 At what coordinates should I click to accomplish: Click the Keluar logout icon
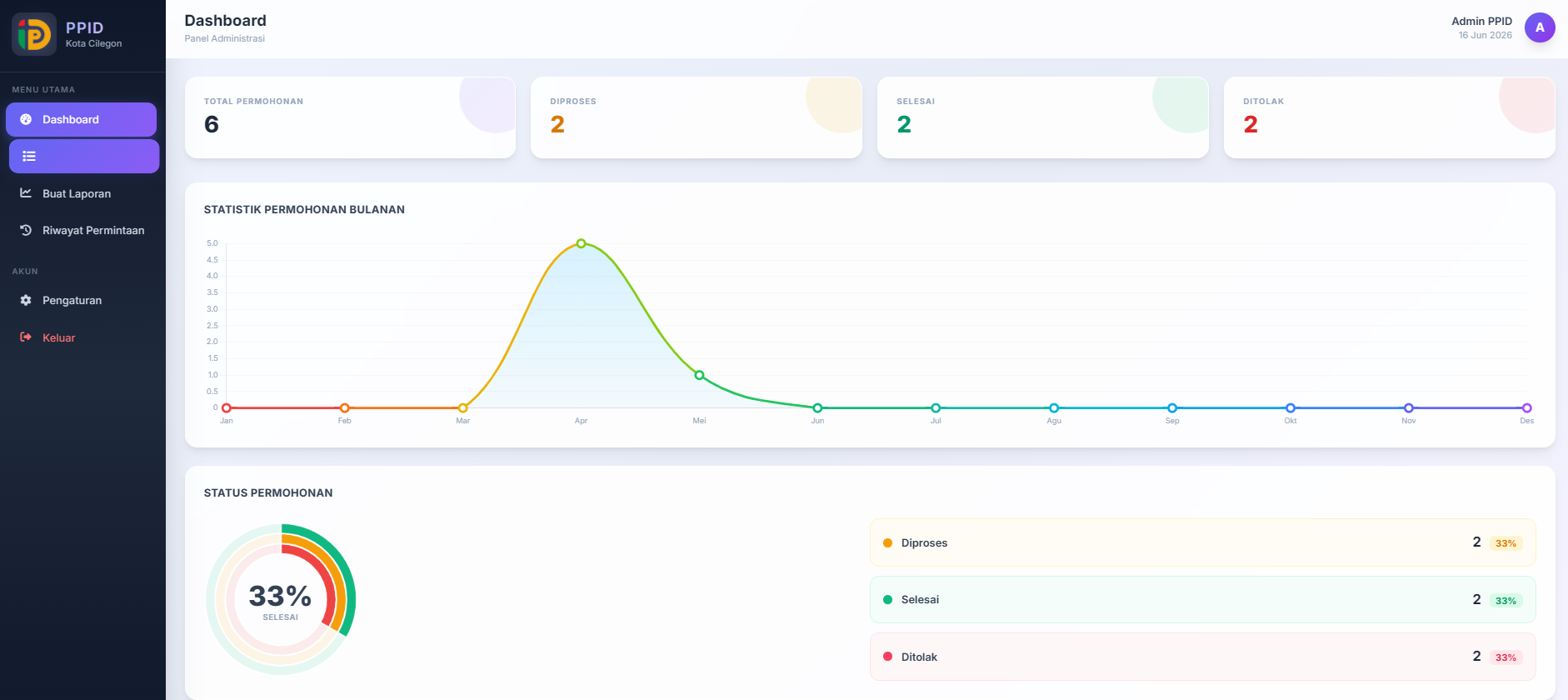(26, 337)
